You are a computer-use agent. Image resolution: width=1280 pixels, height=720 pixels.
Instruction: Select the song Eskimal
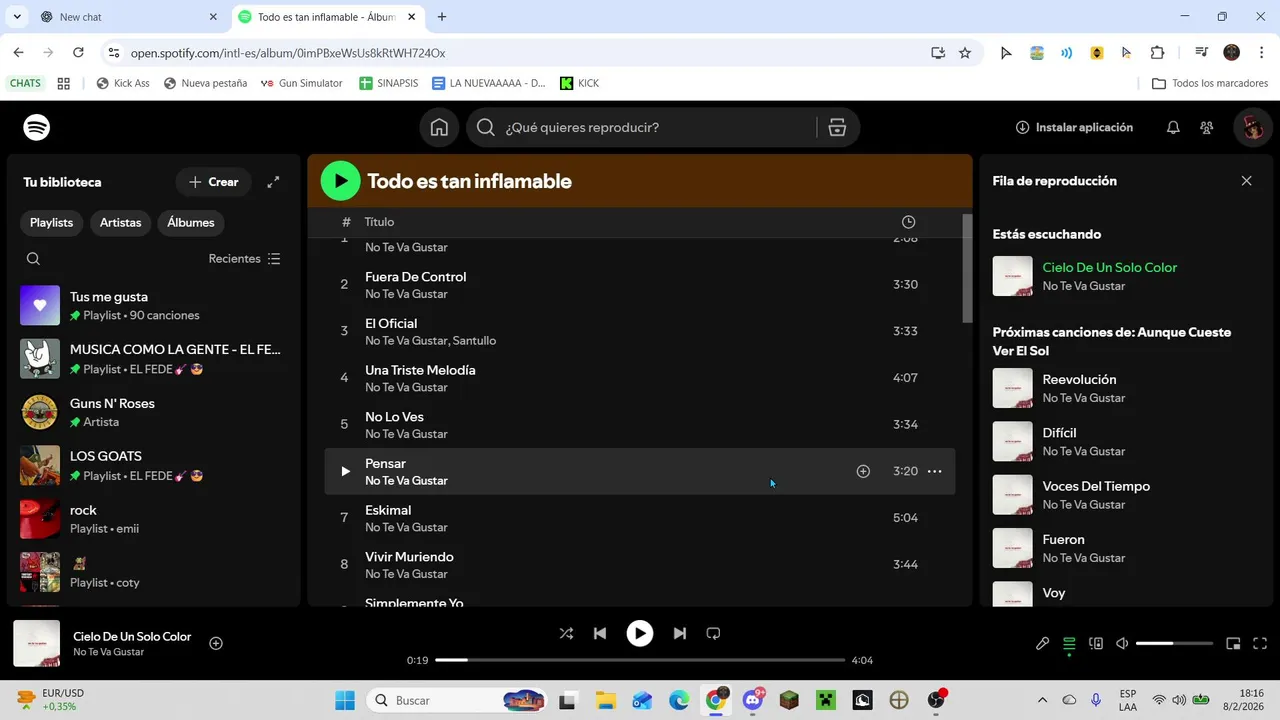(640, 518)
